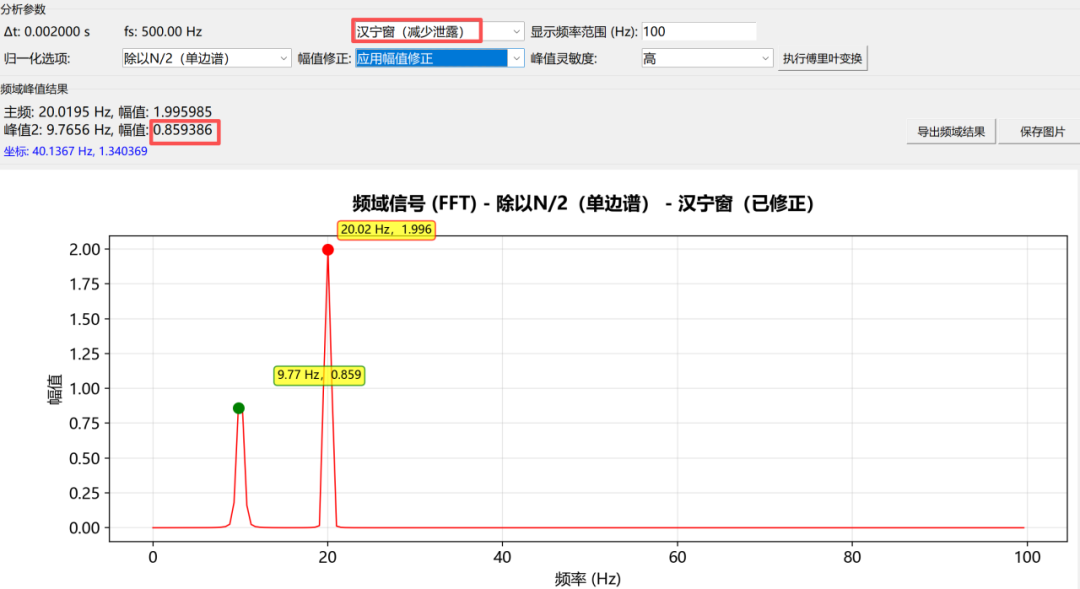Click the chart title 频域信号 (FFT)

click(583, 203)
